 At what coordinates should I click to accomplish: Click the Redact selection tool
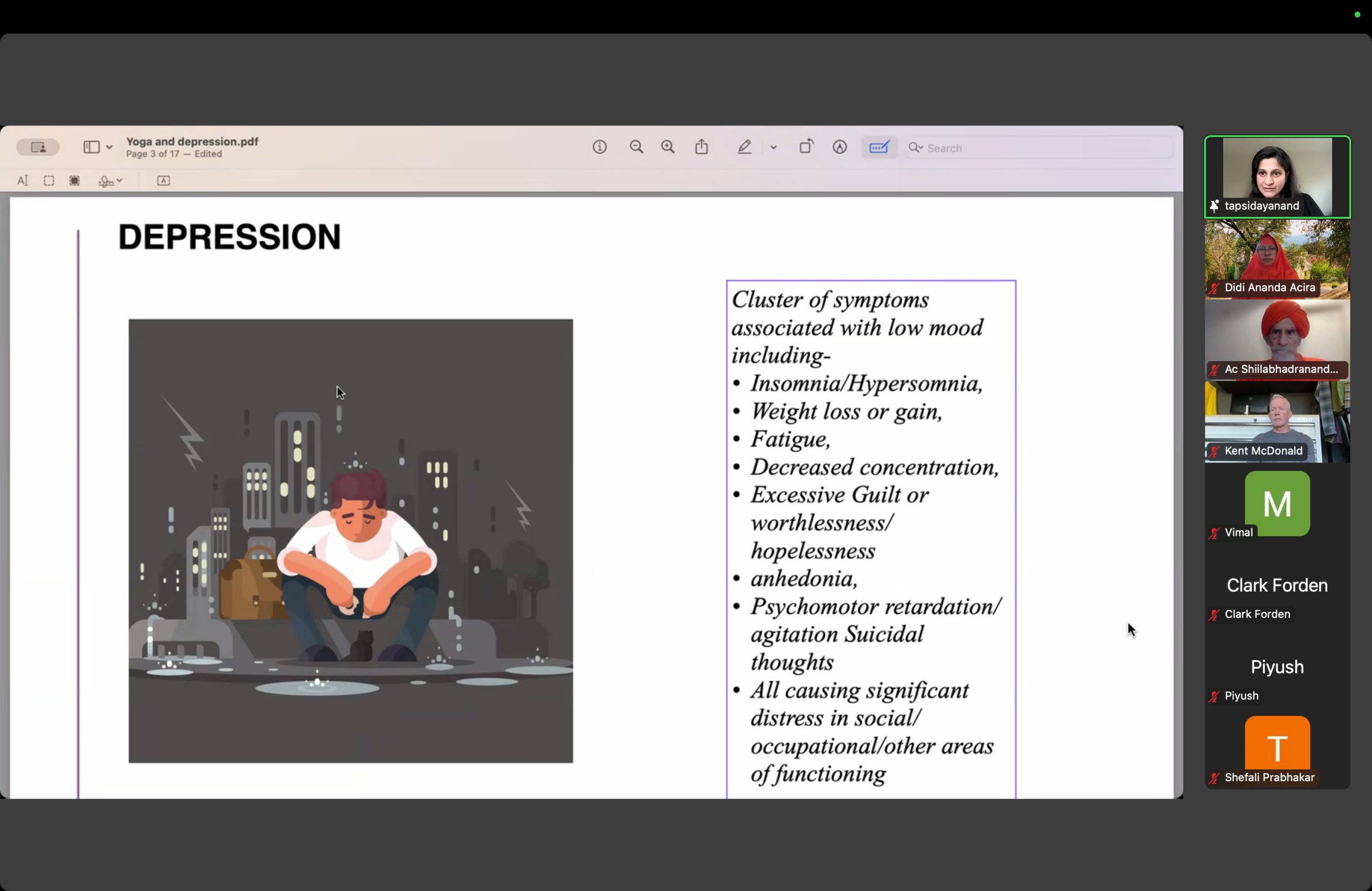point(74,181)
